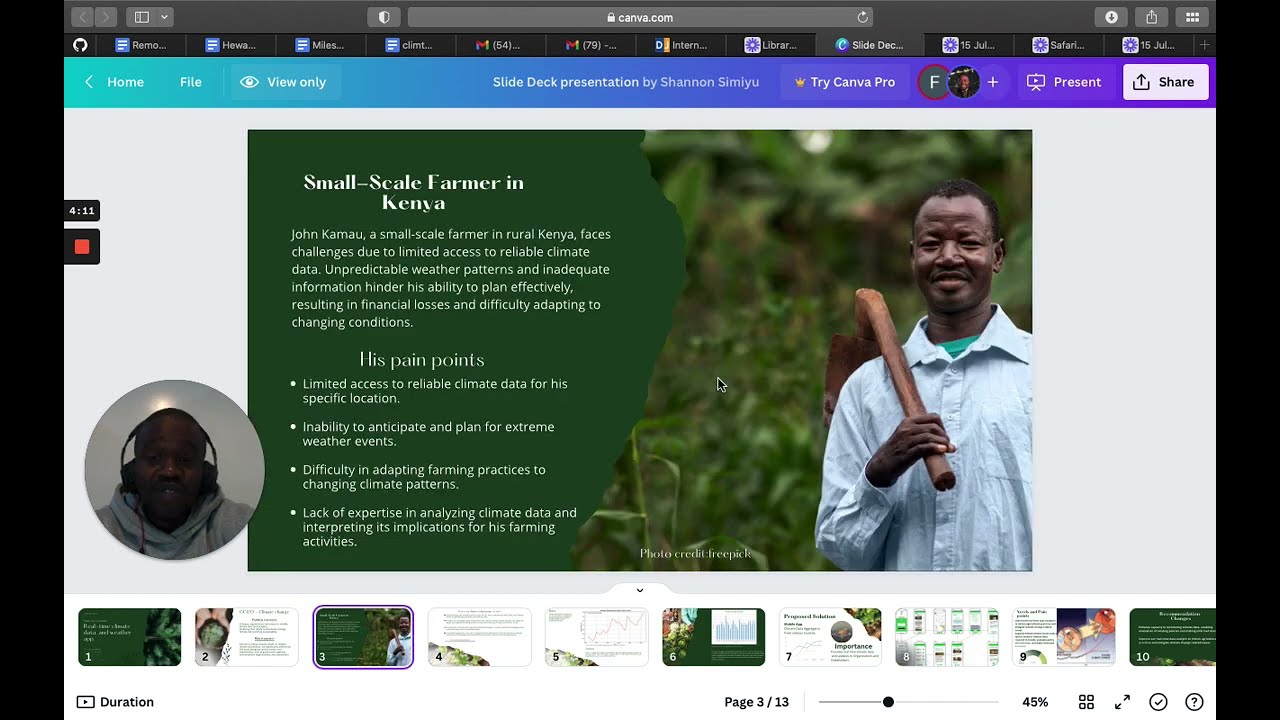Switch to the Gmail (79) tab

[x=590, y=45]
